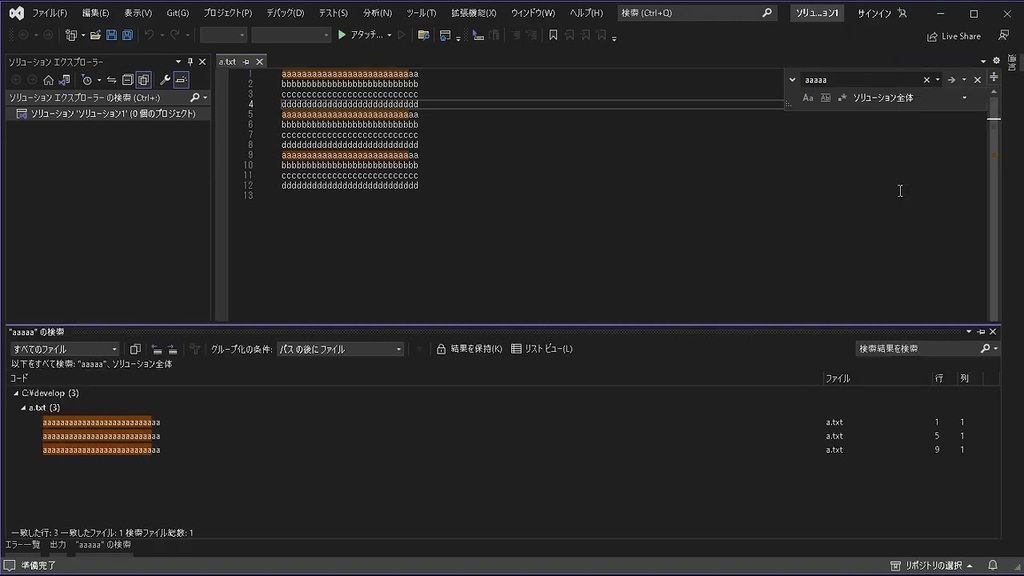Collapse all nodes using Solution Explorer toolbar icon
Image resolution: width=1024 pixels, height=576 pixels.
click(x=128, y=79)
